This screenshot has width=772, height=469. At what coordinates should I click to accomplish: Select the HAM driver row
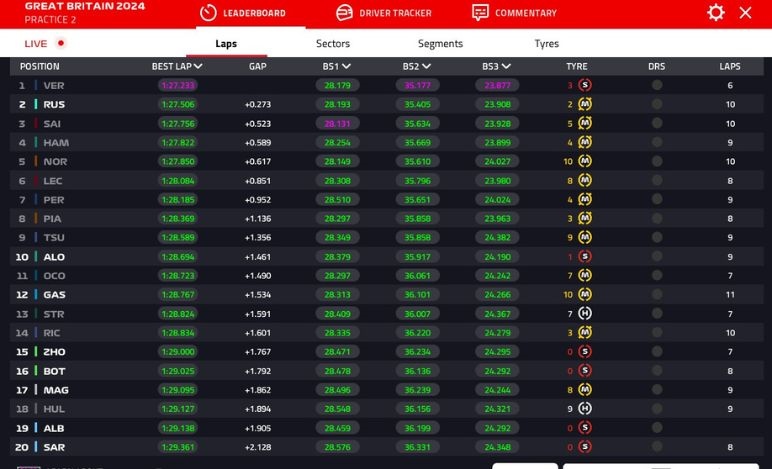point(55,143)
